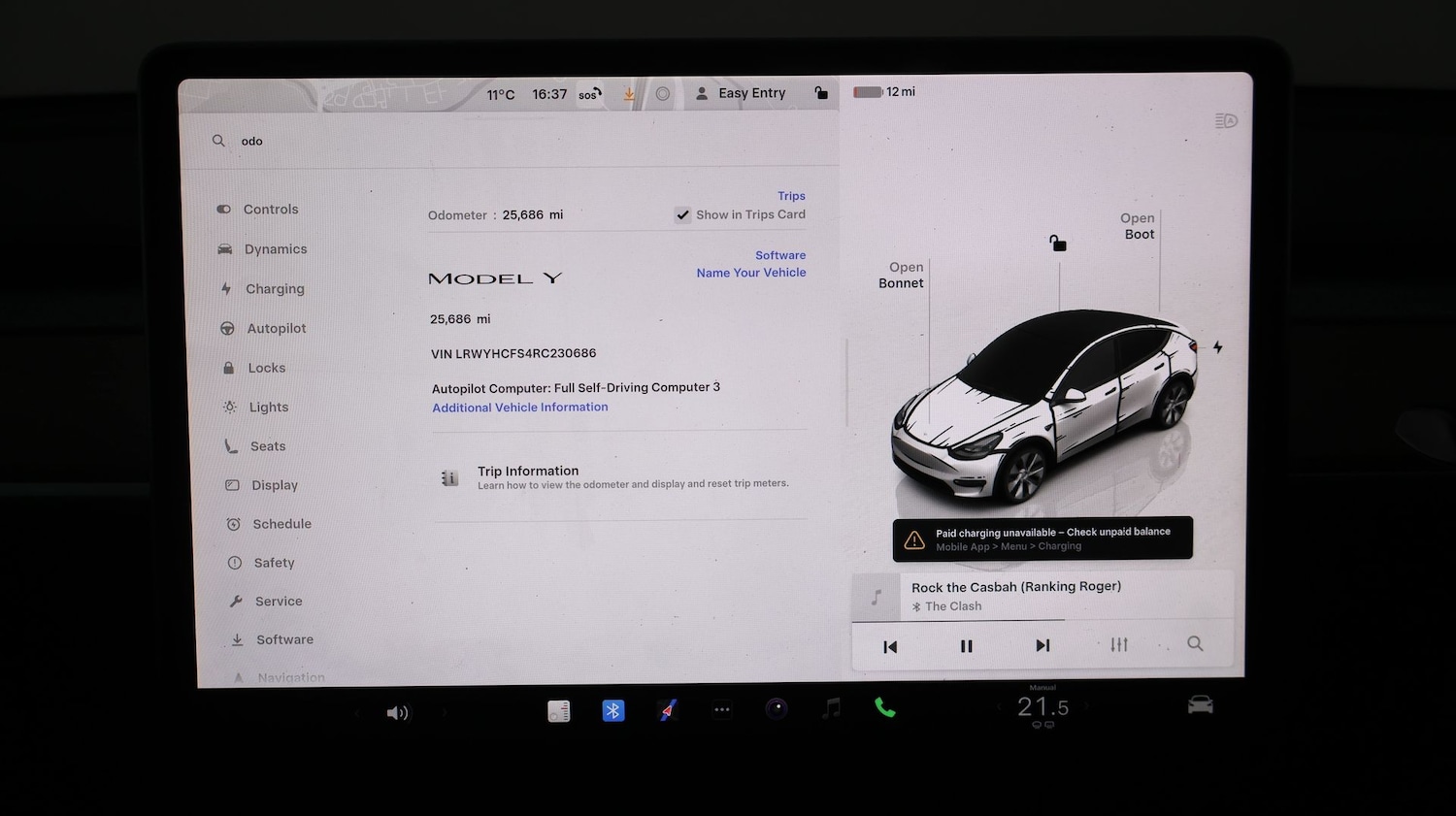Open the Phone app
This screenshot has height=816, width=1456.
point(884,709)
